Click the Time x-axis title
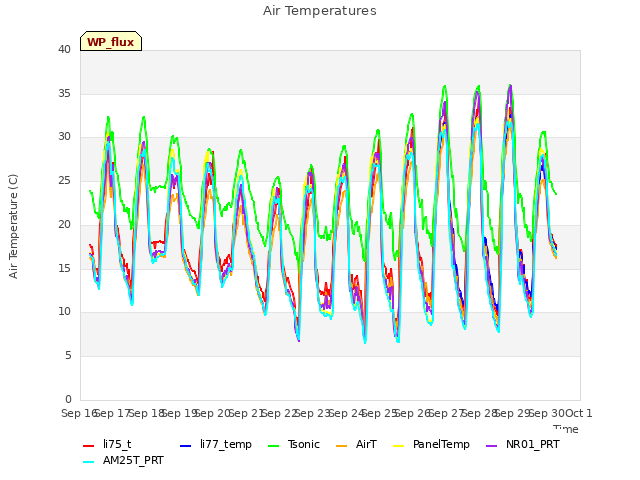 pos(566,429)
